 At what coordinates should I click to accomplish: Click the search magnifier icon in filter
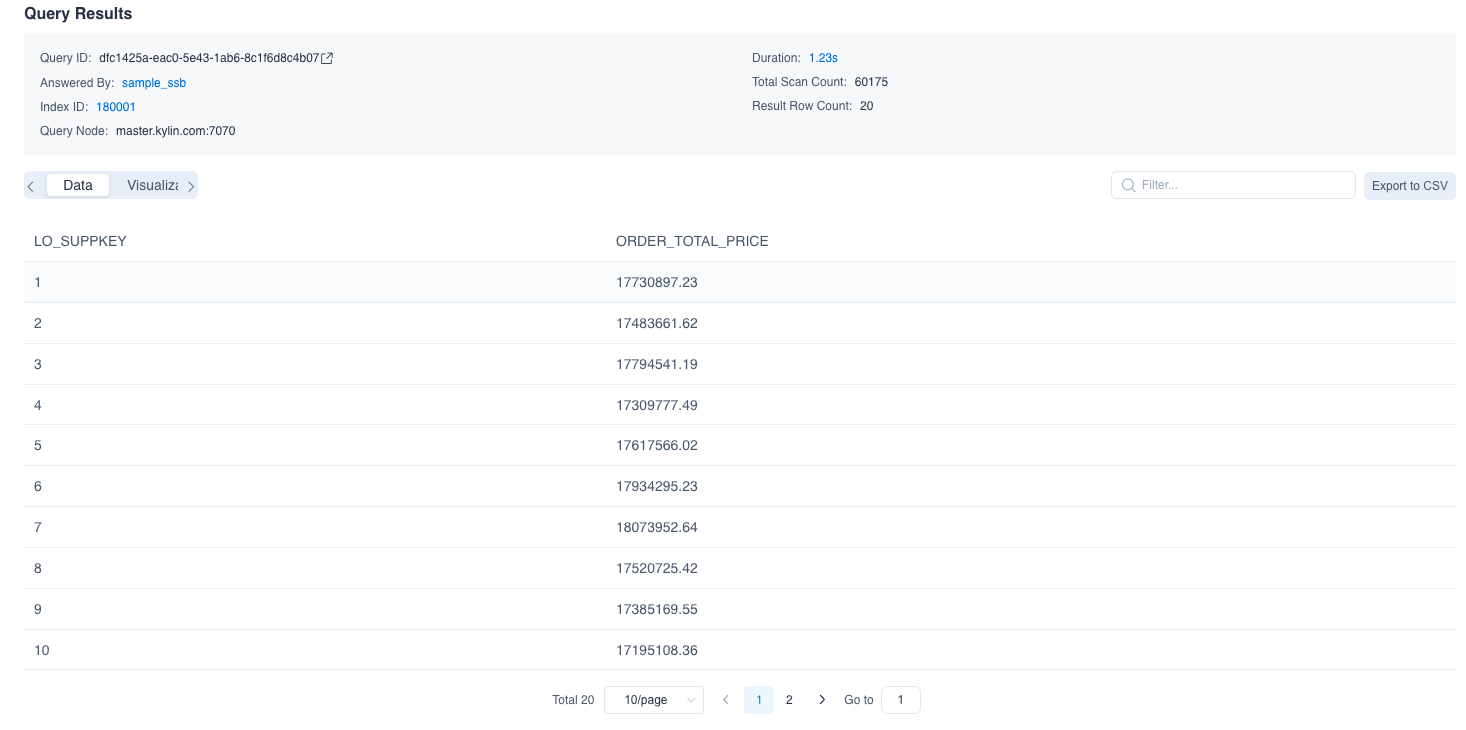pos(1128,185)
